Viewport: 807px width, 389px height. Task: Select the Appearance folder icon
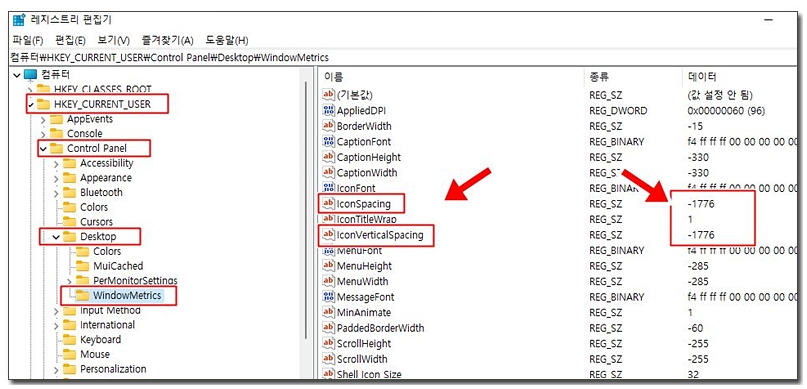tap(69, 178)
